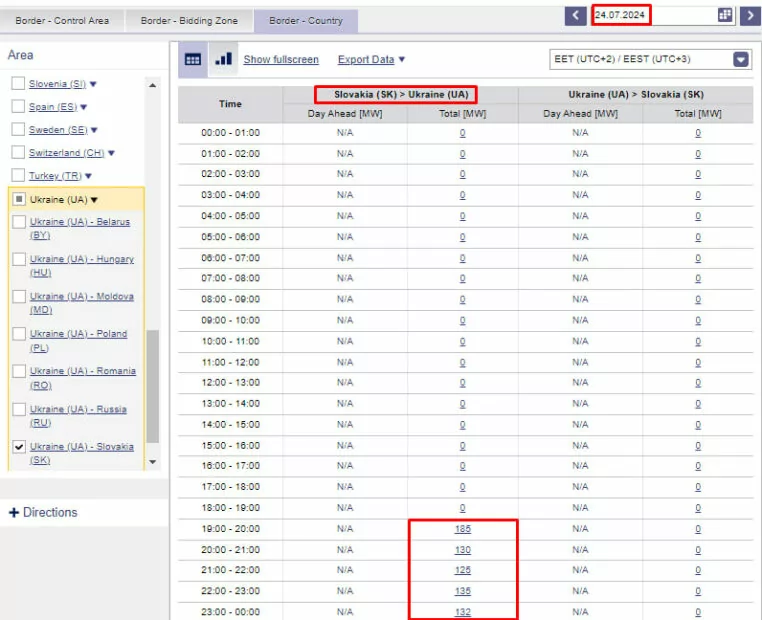Expand Switzerland (CH) arrow
Viewport: 762px width, 620px height.
(111, 153)
